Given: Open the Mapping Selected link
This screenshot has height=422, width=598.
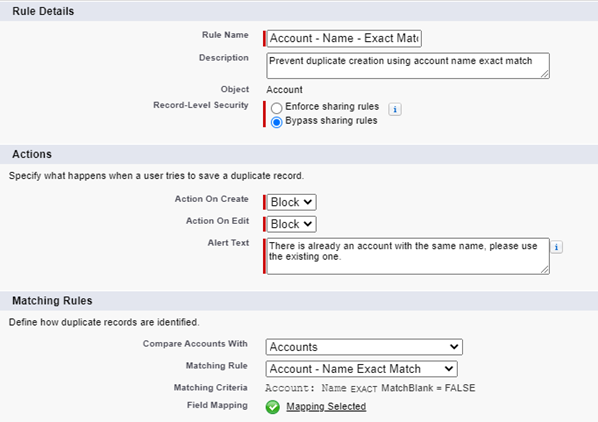Looking at the screenshot, I should pos(326,406).
